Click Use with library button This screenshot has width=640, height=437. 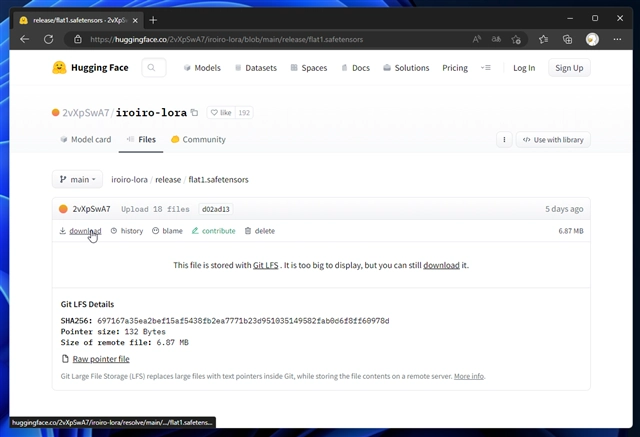[x=553, y=140]
